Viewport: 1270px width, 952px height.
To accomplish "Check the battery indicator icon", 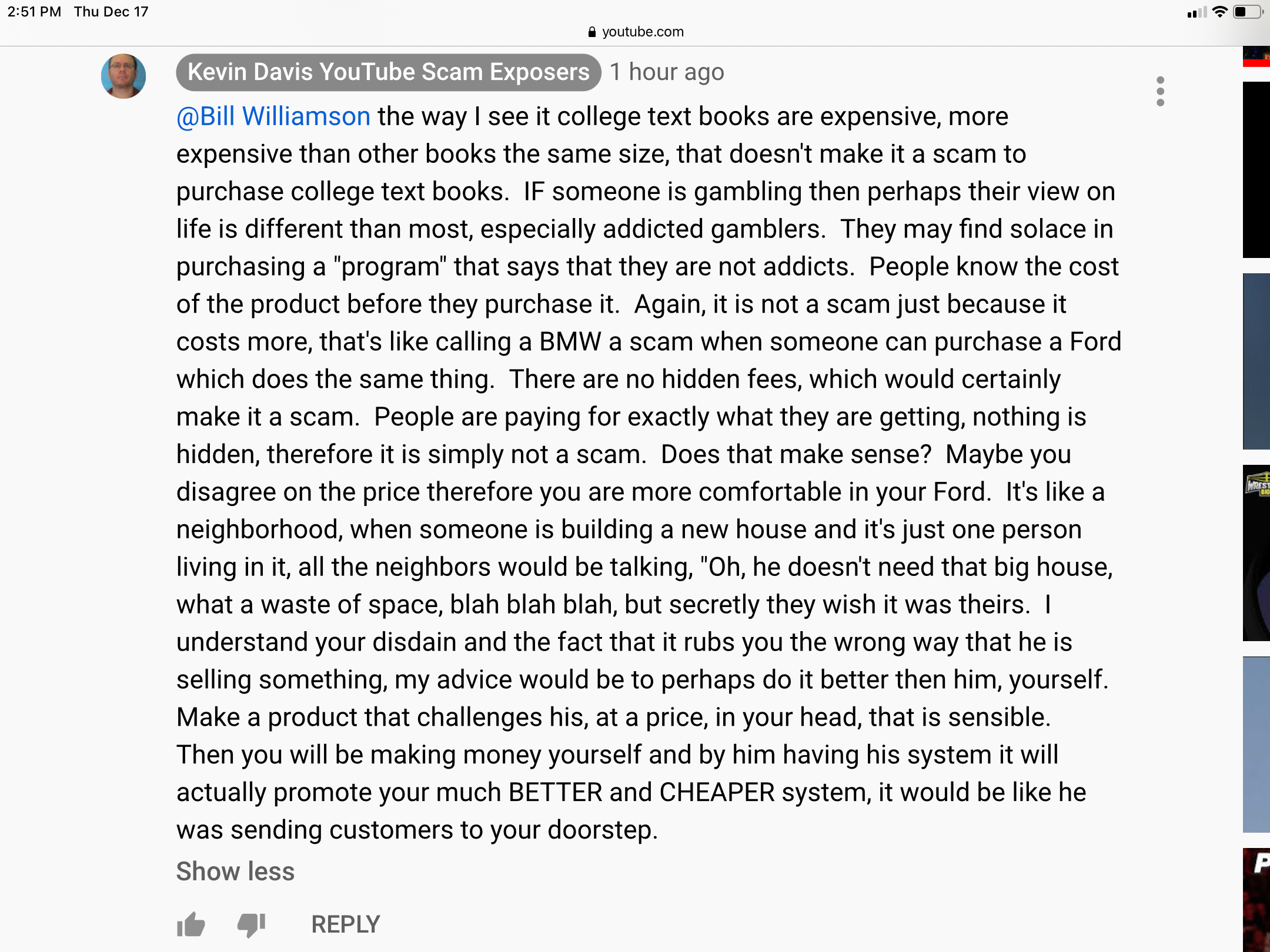I will tap(1248, 12).
